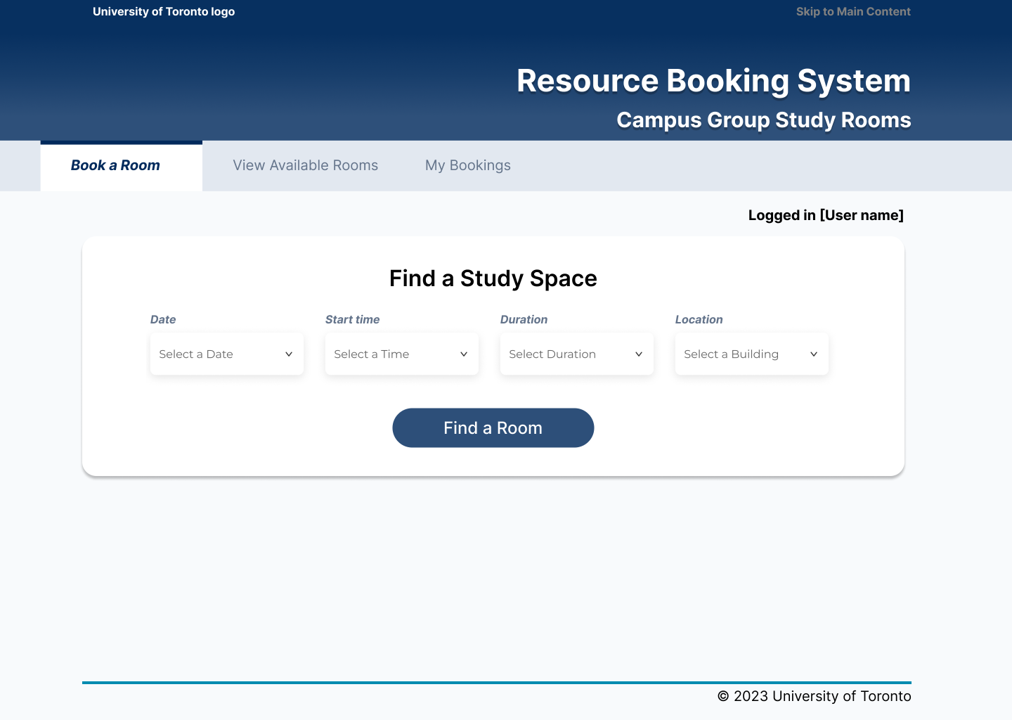Screen dimensions: 1012x720
Task: Click the Location dropdown arrow
Action: coord(813,353)
